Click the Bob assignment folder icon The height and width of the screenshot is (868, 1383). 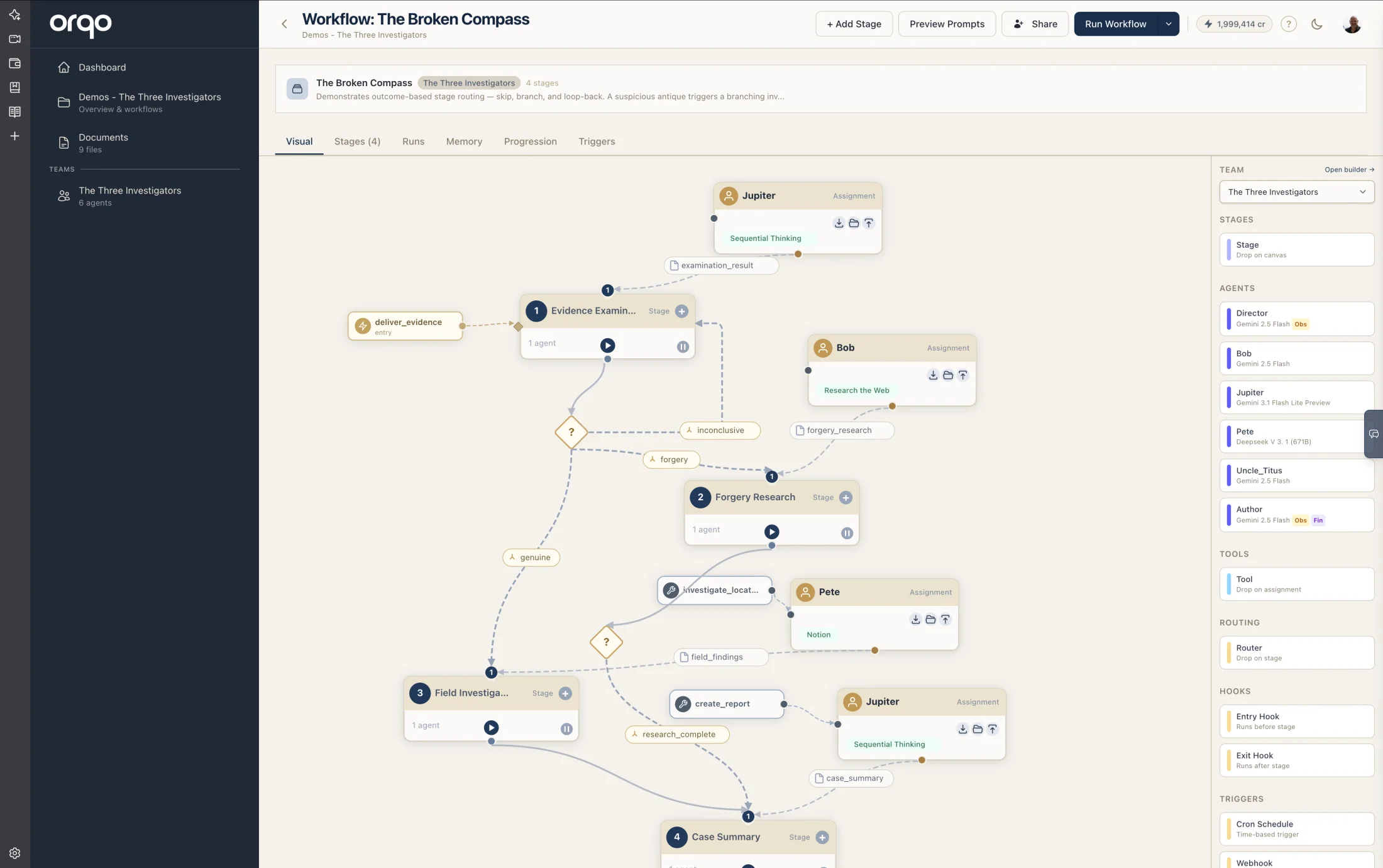tap(948, 375)
